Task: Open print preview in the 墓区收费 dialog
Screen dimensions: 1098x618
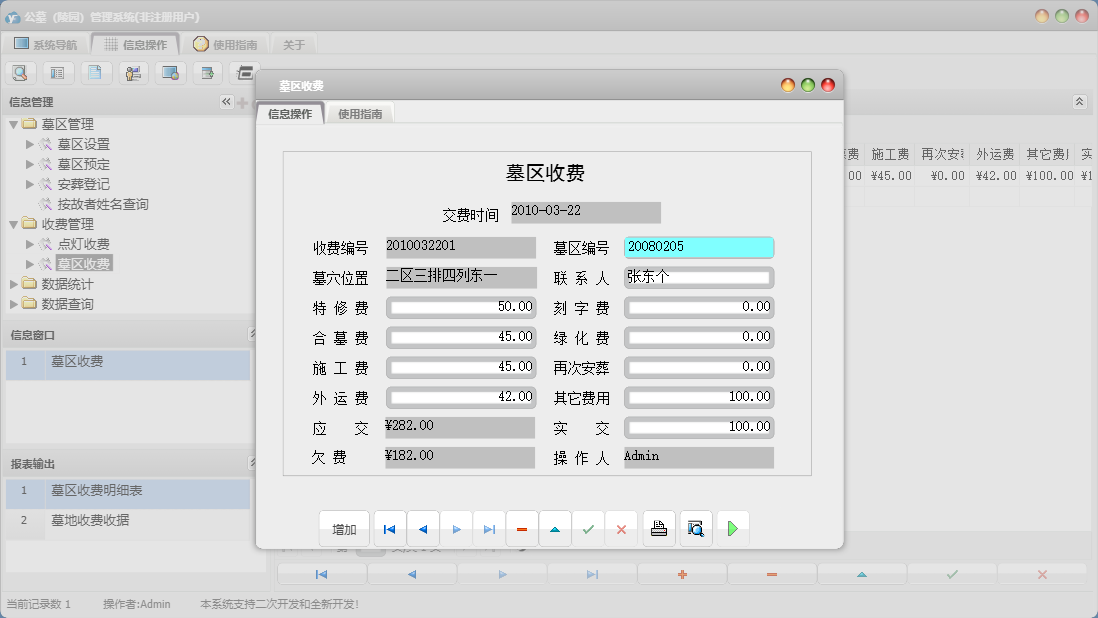Action: 694,529
